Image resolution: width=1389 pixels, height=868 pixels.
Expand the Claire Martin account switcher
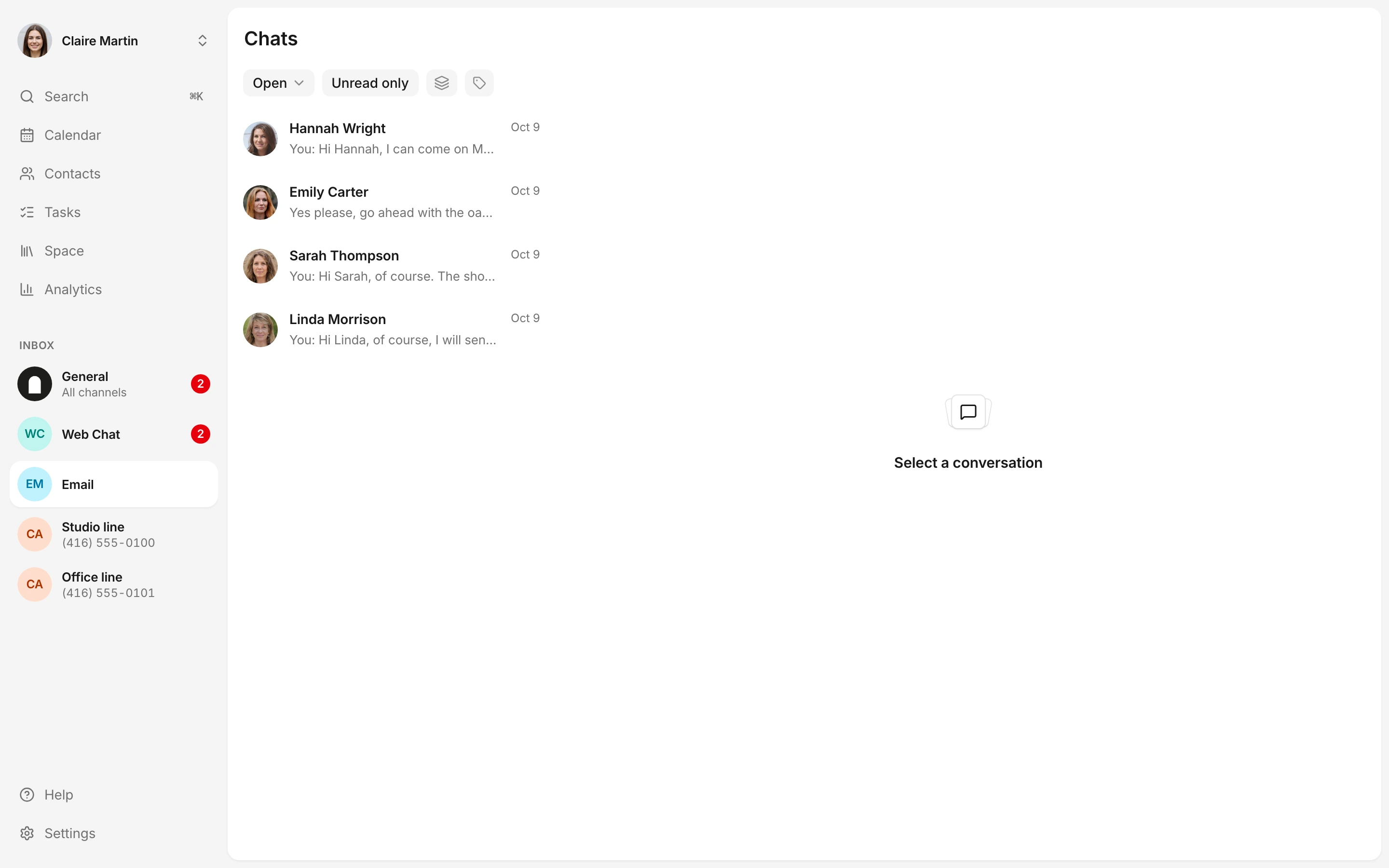tap(202, 41)
